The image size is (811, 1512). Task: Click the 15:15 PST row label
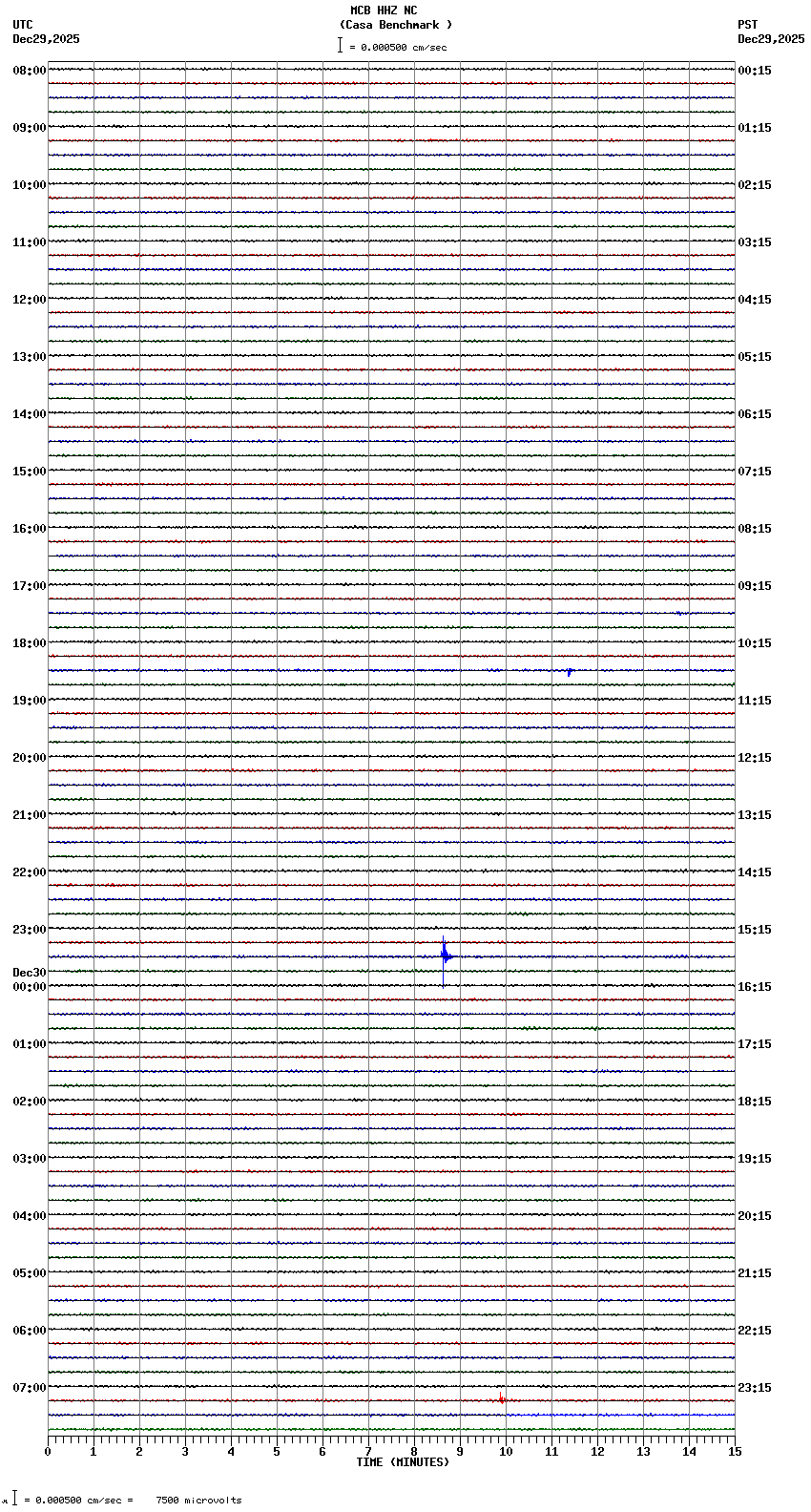click(755, 930)
